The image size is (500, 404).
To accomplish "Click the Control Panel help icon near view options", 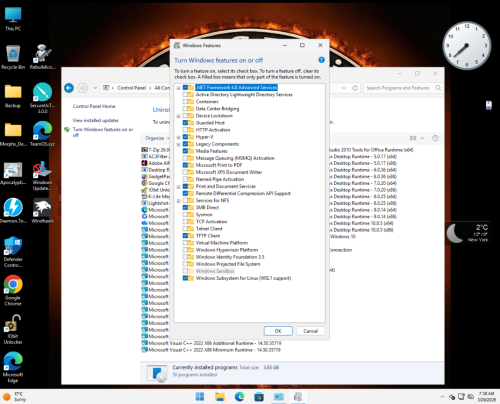I will [x=435, y=138].
